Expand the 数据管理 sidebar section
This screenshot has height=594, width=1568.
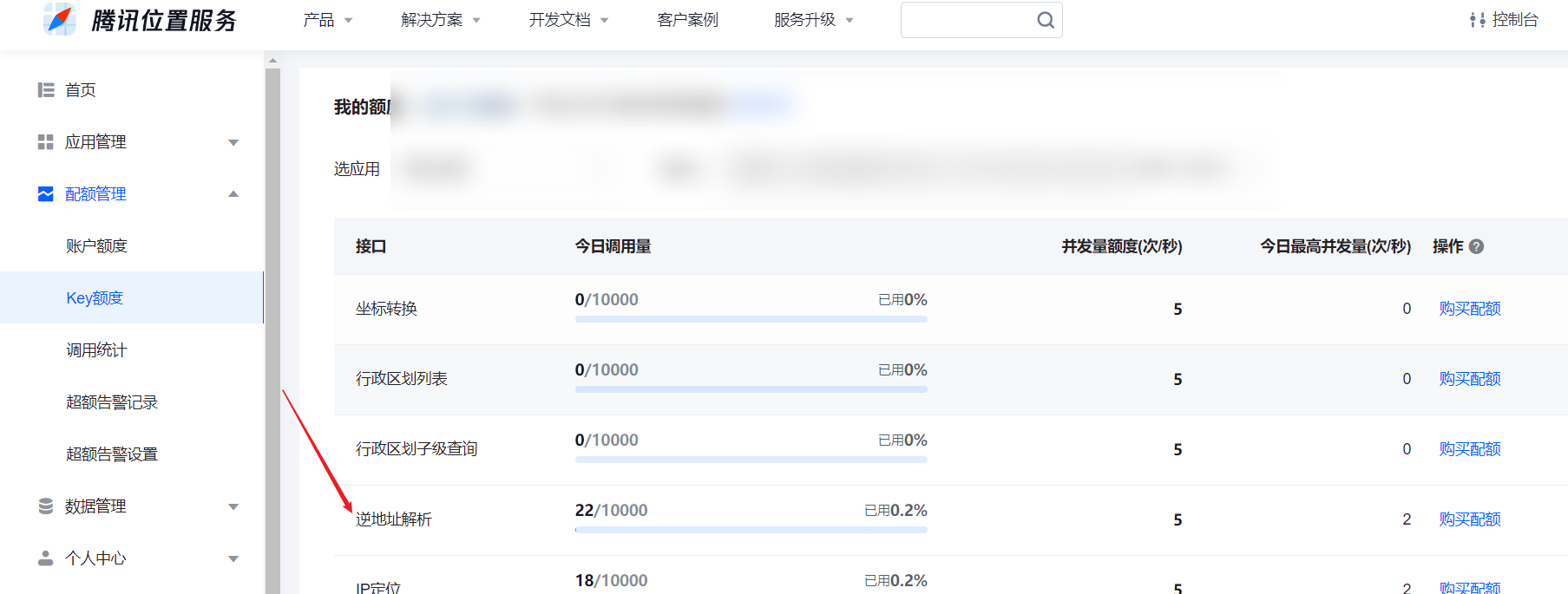233,506
